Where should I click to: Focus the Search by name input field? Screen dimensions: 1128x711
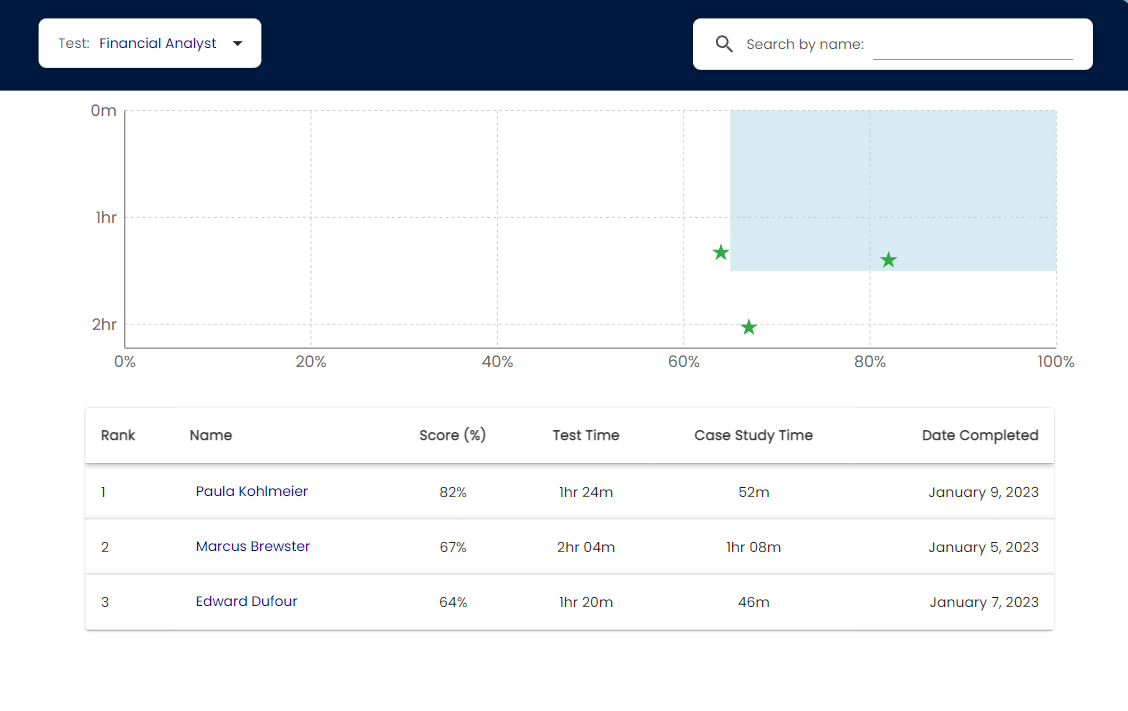[972, 45]
